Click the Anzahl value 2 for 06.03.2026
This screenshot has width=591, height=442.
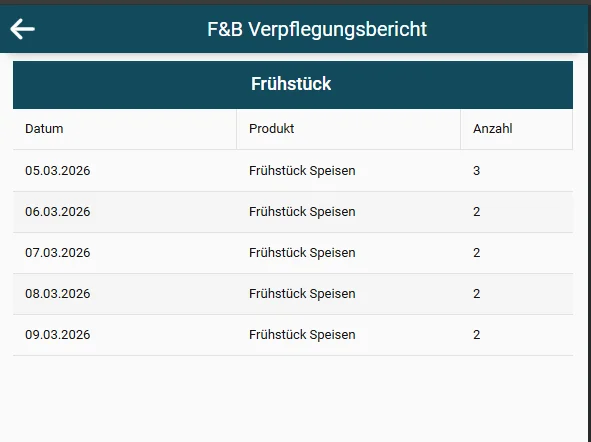pos(477,212)
